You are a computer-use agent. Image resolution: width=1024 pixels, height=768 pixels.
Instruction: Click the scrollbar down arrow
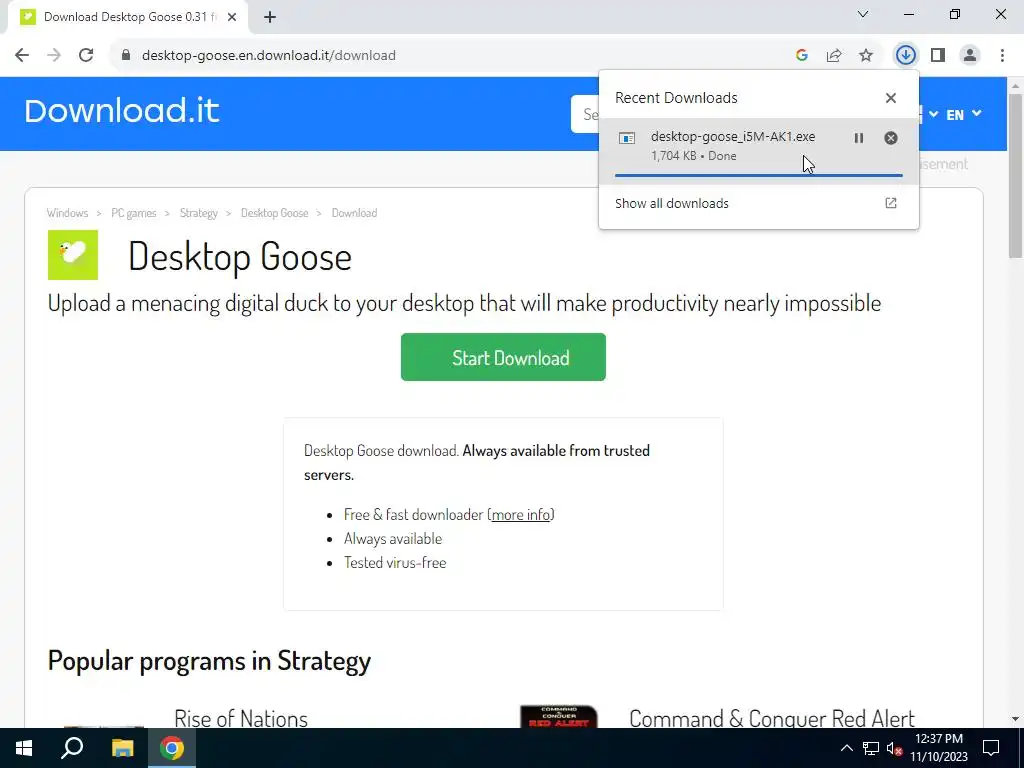(x=1015, y=719)
